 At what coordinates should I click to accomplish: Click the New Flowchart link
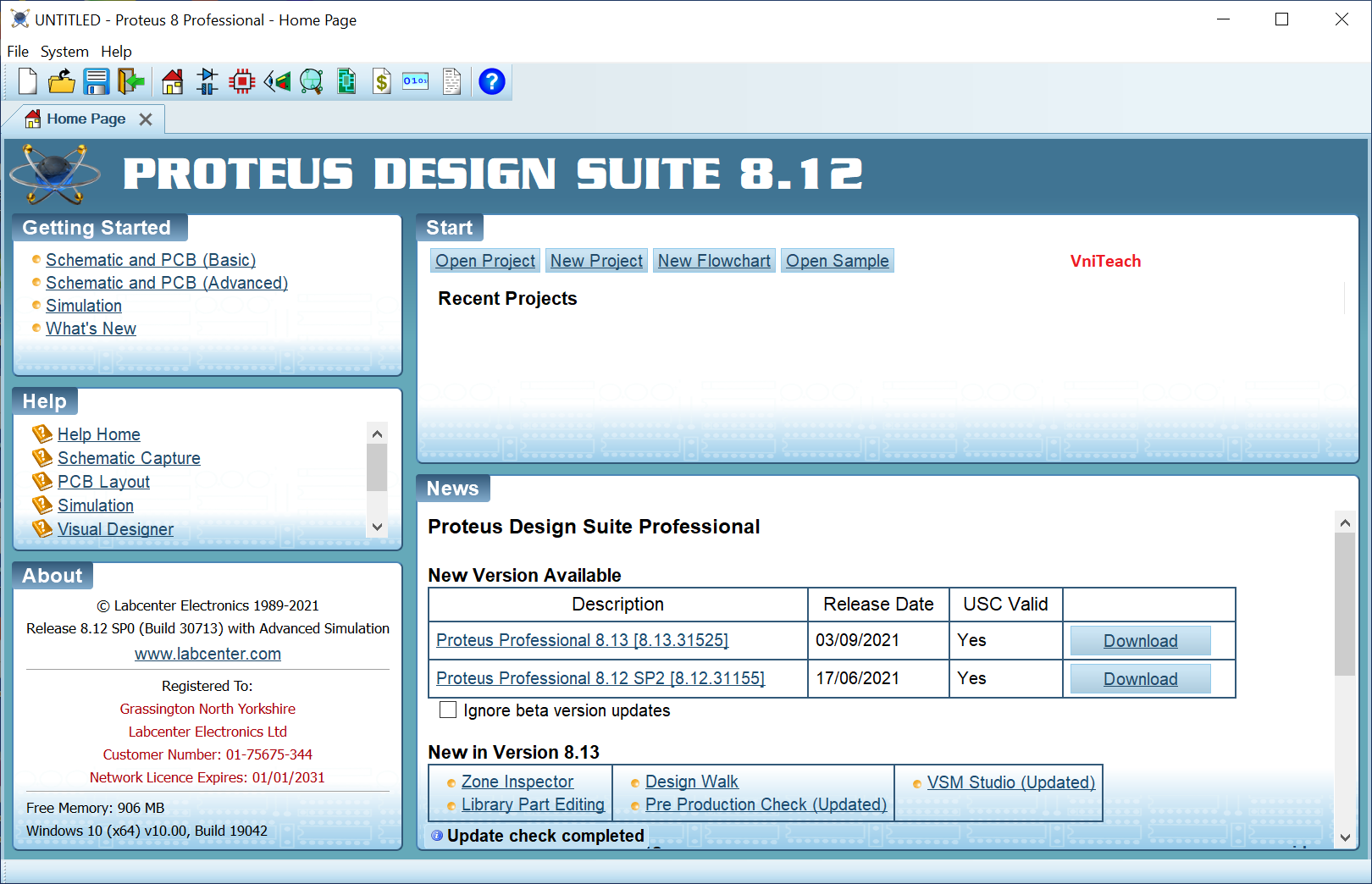click(x=714, y=261)
